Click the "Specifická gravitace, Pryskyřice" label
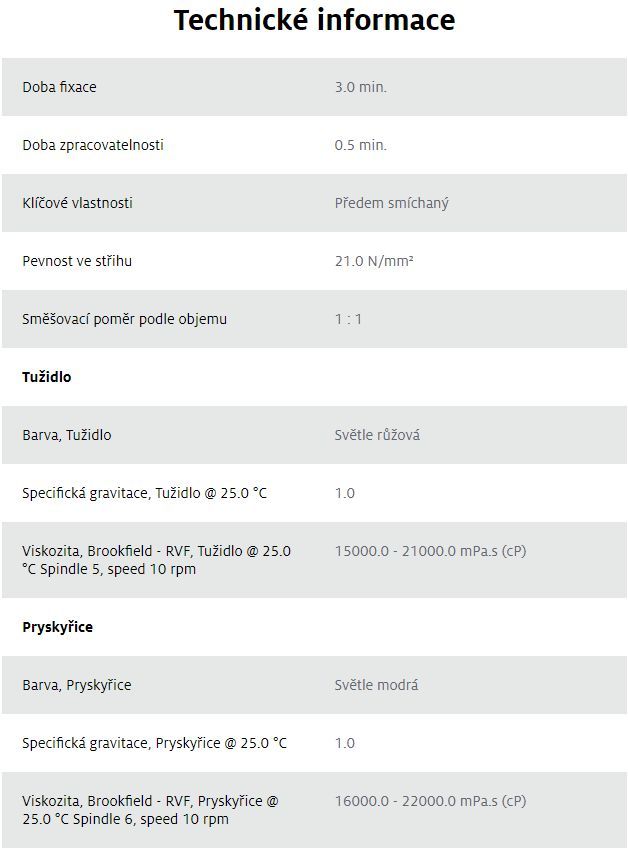 154,743
